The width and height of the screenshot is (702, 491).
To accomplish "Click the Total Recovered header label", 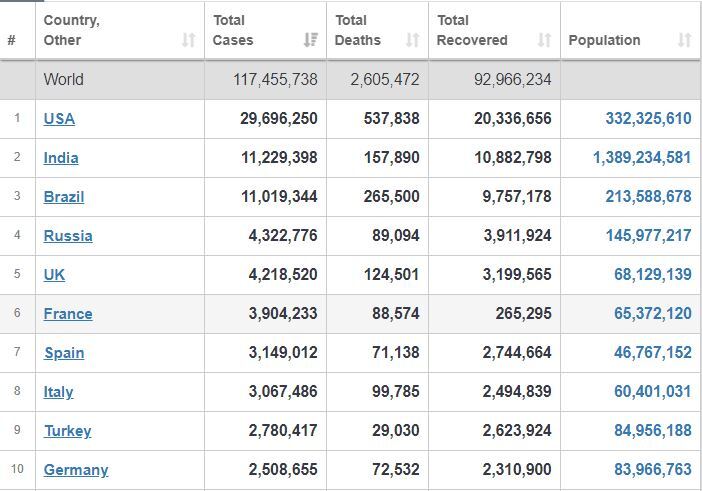I will [x=472, y=30].
